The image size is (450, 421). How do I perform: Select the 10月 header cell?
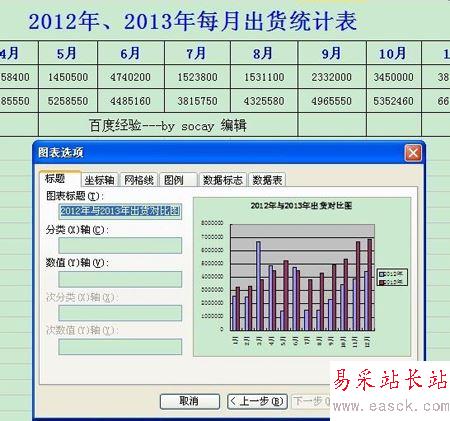[x=394, y=53]
